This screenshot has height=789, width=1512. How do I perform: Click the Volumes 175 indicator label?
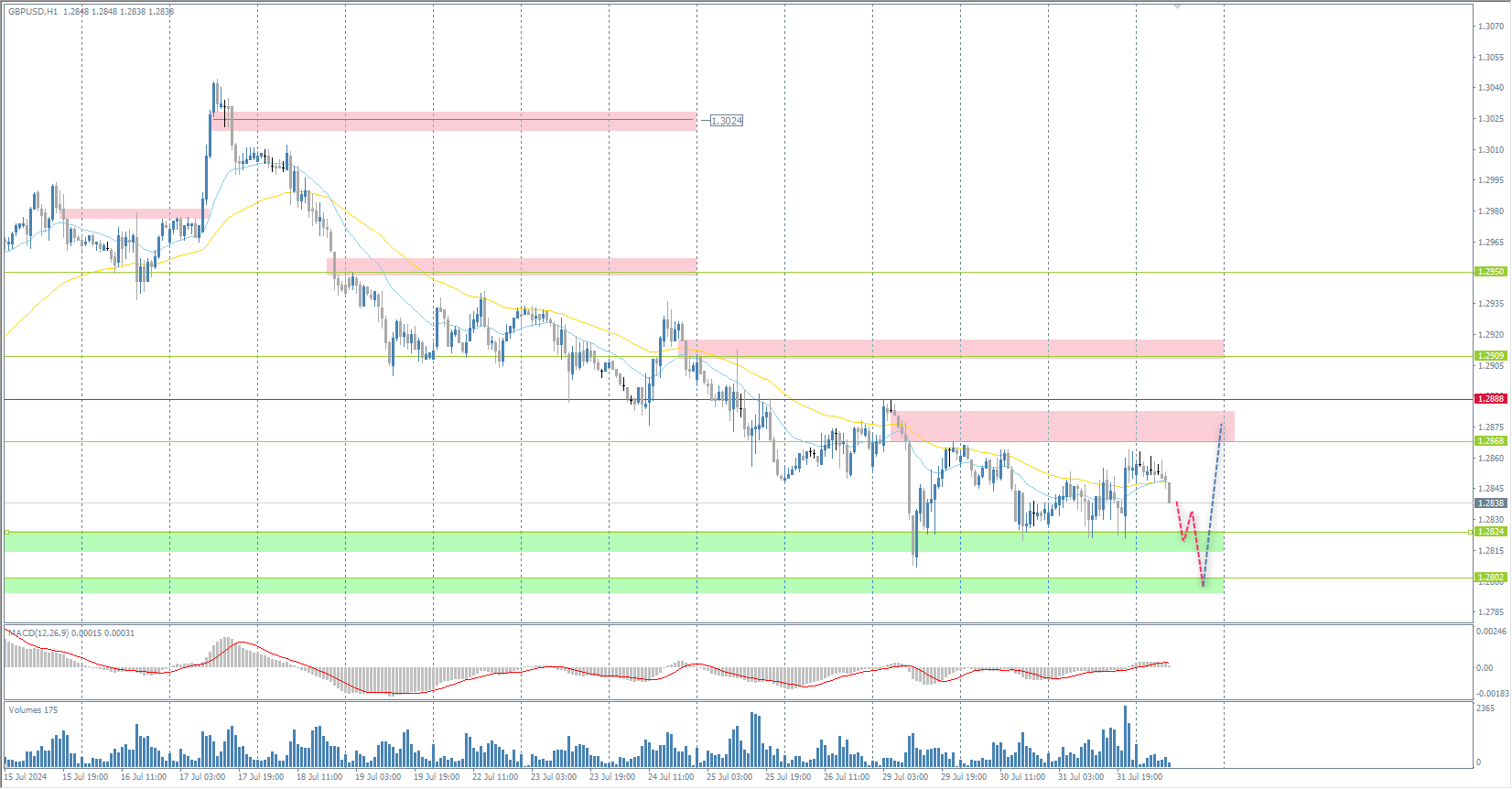point(33,710)
